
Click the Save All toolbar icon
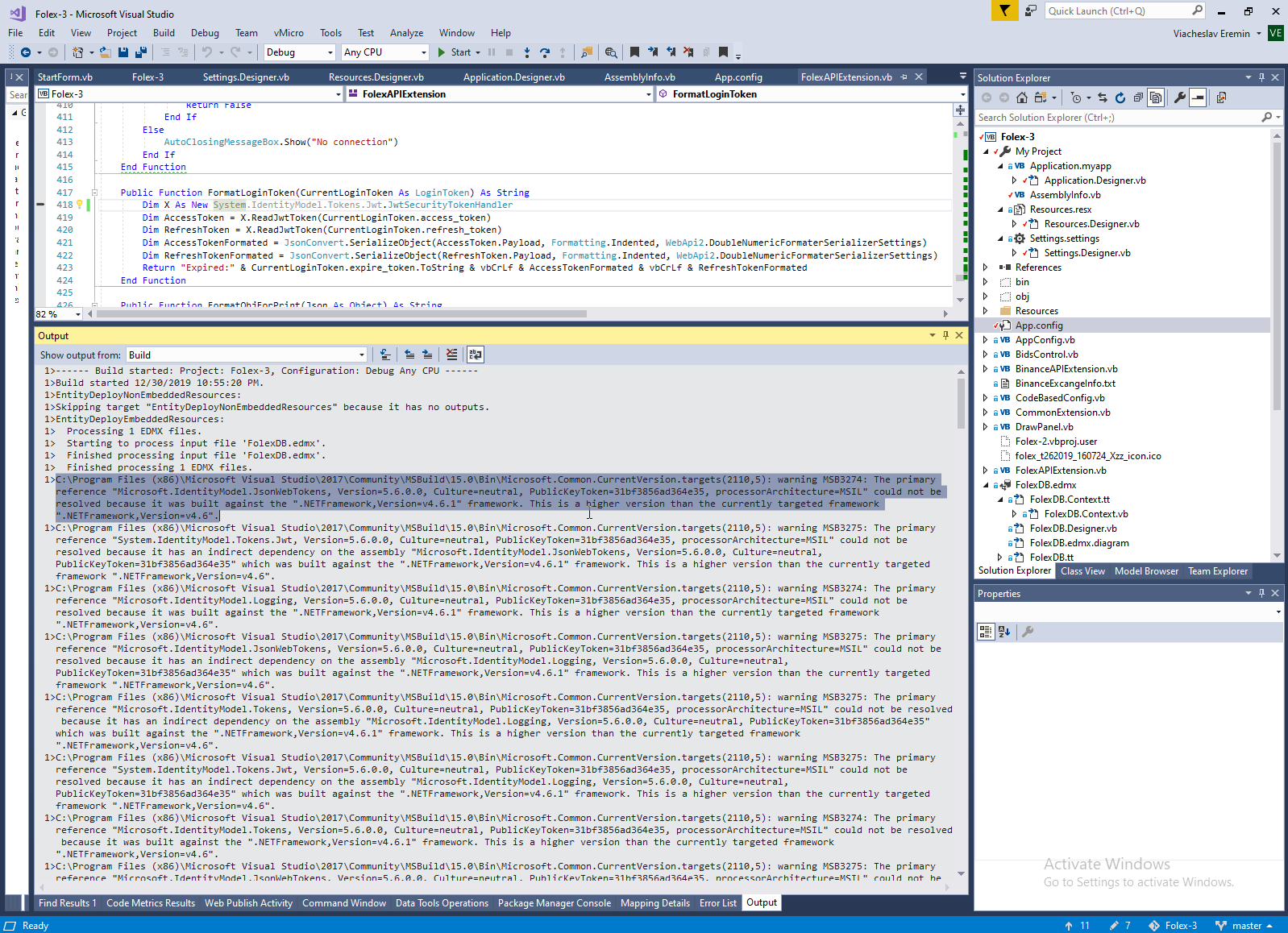(x=141, y=52)
